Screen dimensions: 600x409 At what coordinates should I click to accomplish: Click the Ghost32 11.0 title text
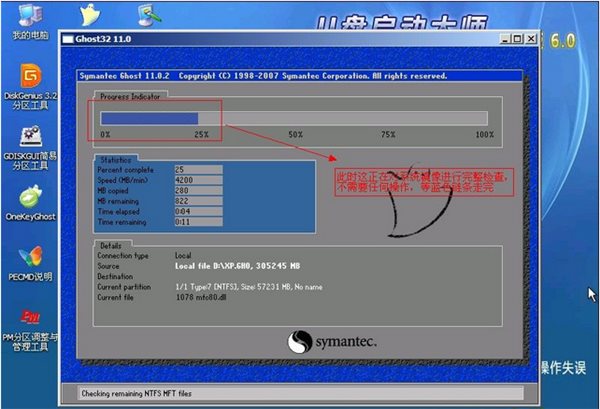[x=103, y=39]
